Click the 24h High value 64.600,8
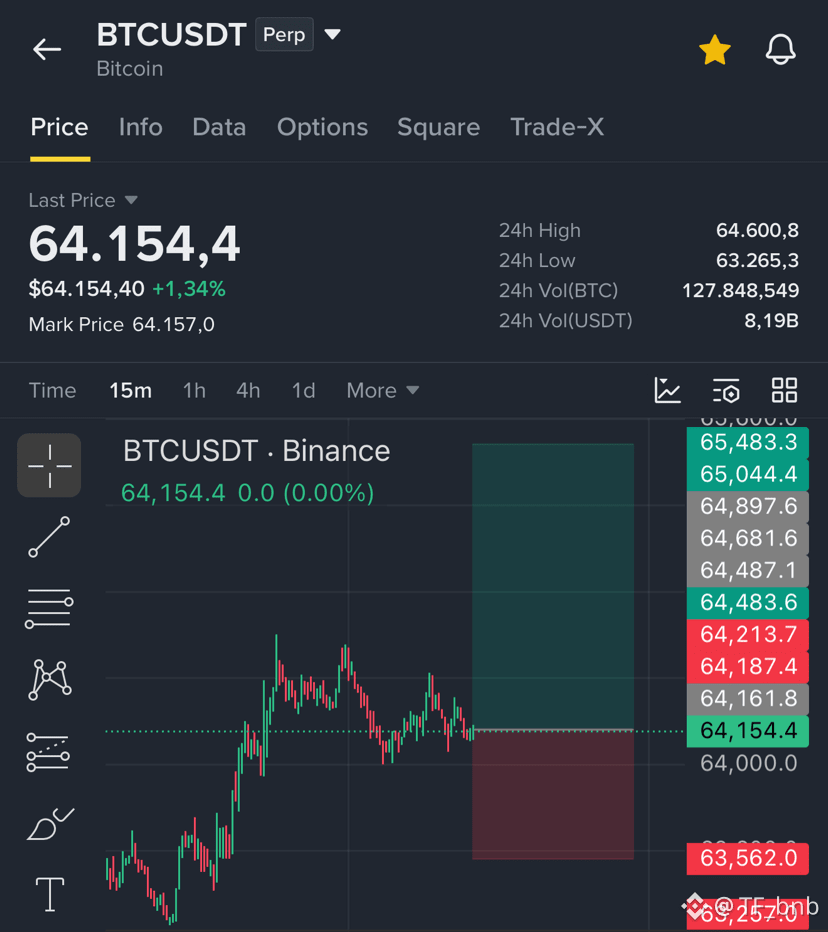Viewport: 828px width, 932px height. point(757,230)
